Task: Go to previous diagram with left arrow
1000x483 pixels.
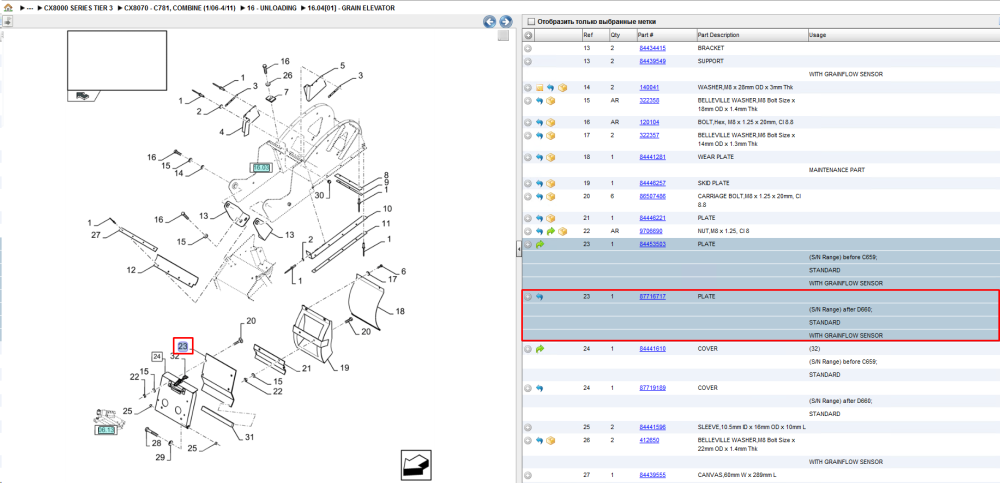Action: tap(489, 21)
